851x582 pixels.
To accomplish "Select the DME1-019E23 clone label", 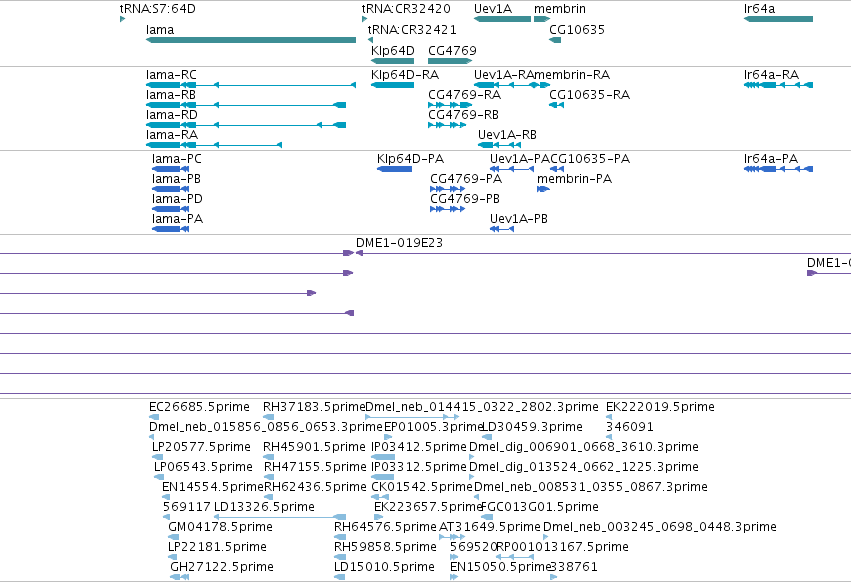I will coord(399,243).
